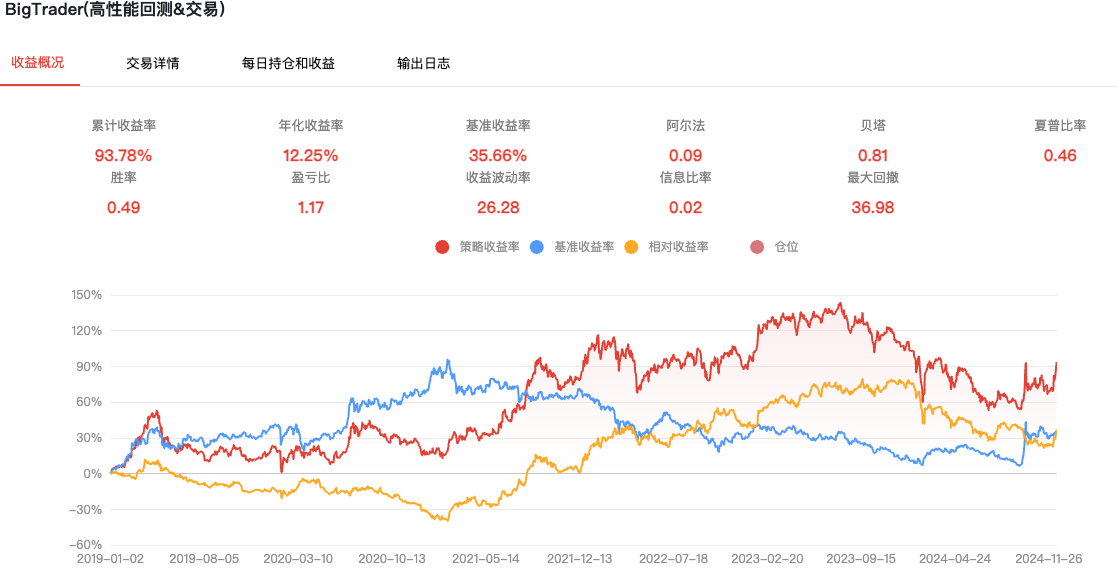Show the 仓位 series via legend label
The width and height of the screenshot is (1117, 579).
786,247
